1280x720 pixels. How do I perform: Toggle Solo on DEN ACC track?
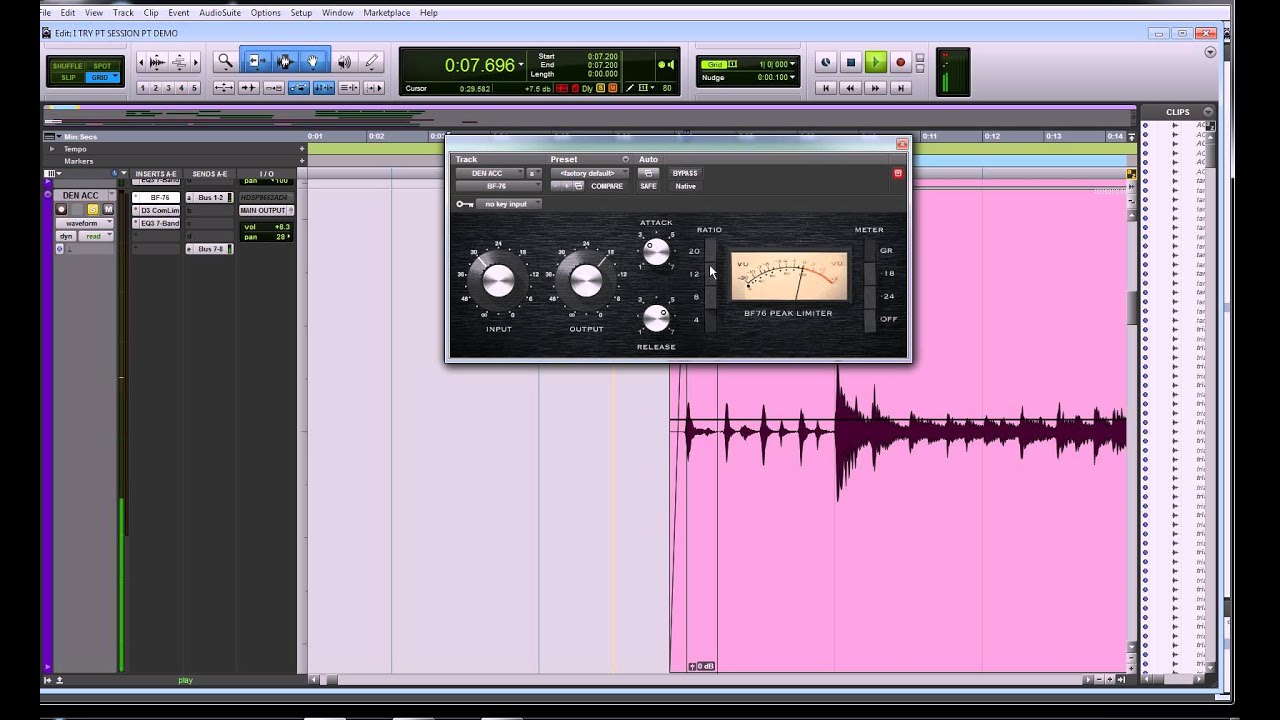93,209
